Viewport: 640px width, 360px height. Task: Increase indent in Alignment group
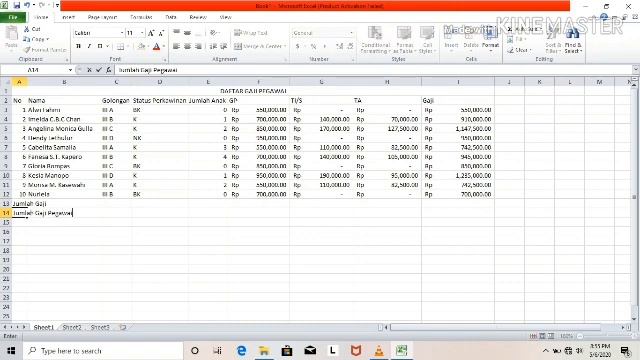point(224,47)
